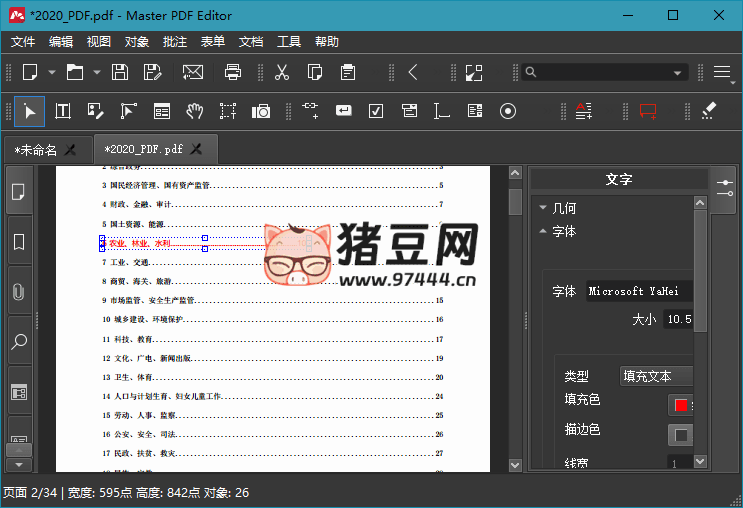Image resolution: width=743 pixels, height=508 pixels.
Task: Open the 工具 menu
Action: (x=289, y=42)
